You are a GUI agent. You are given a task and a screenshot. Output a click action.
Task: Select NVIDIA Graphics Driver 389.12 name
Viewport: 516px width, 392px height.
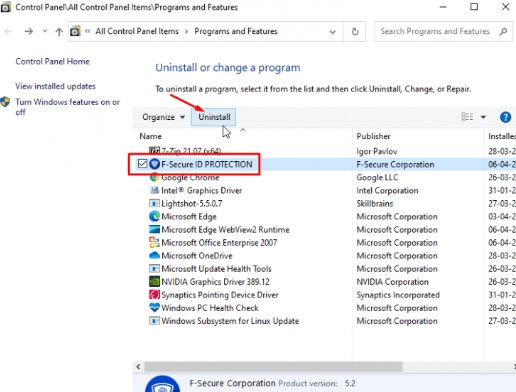click(215, 282)
